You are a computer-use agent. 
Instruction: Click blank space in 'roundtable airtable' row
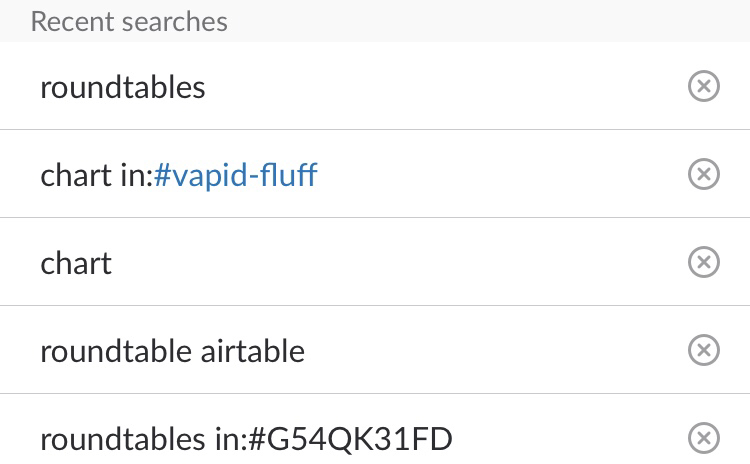(x=493, y=350)
